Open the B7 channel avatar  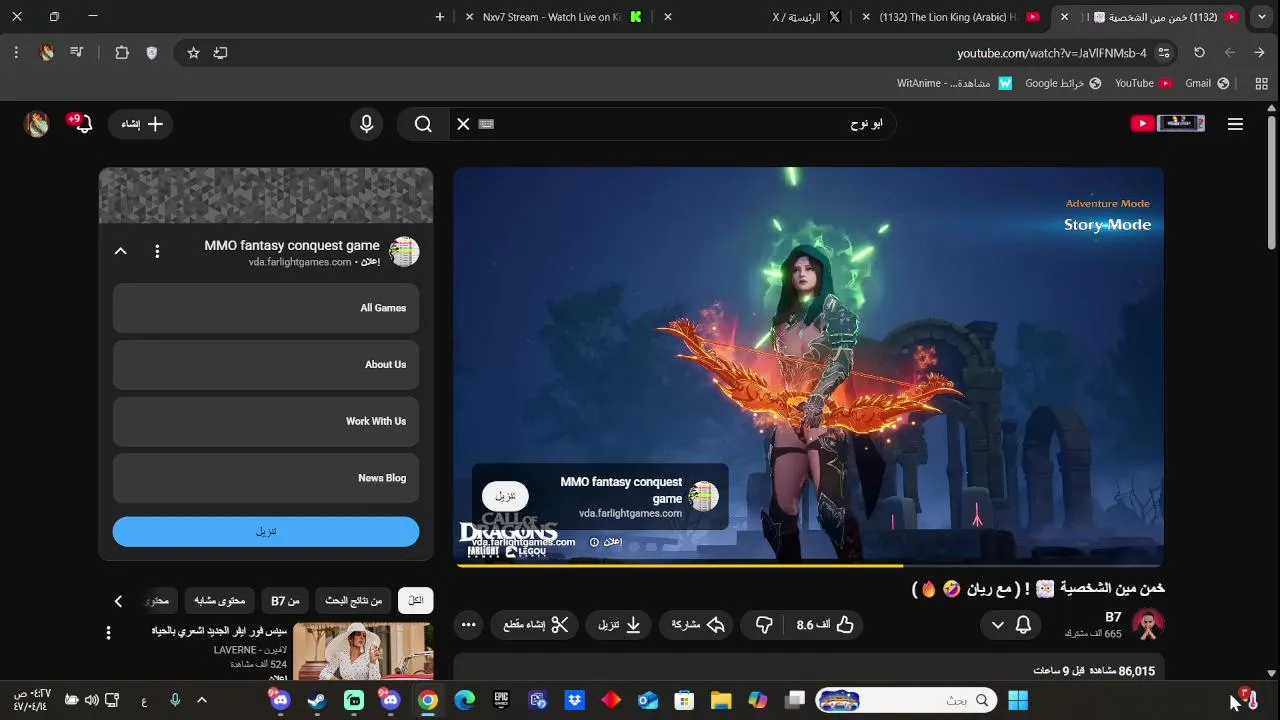pyautogui.click(x=1148, y=625)
